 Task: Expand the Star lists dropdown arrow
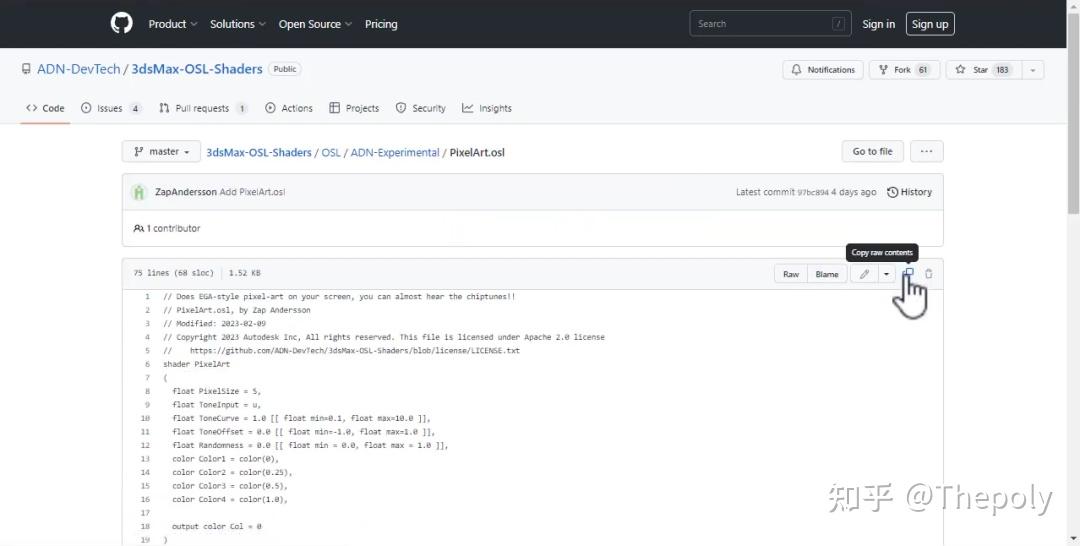coord(1033,70)
